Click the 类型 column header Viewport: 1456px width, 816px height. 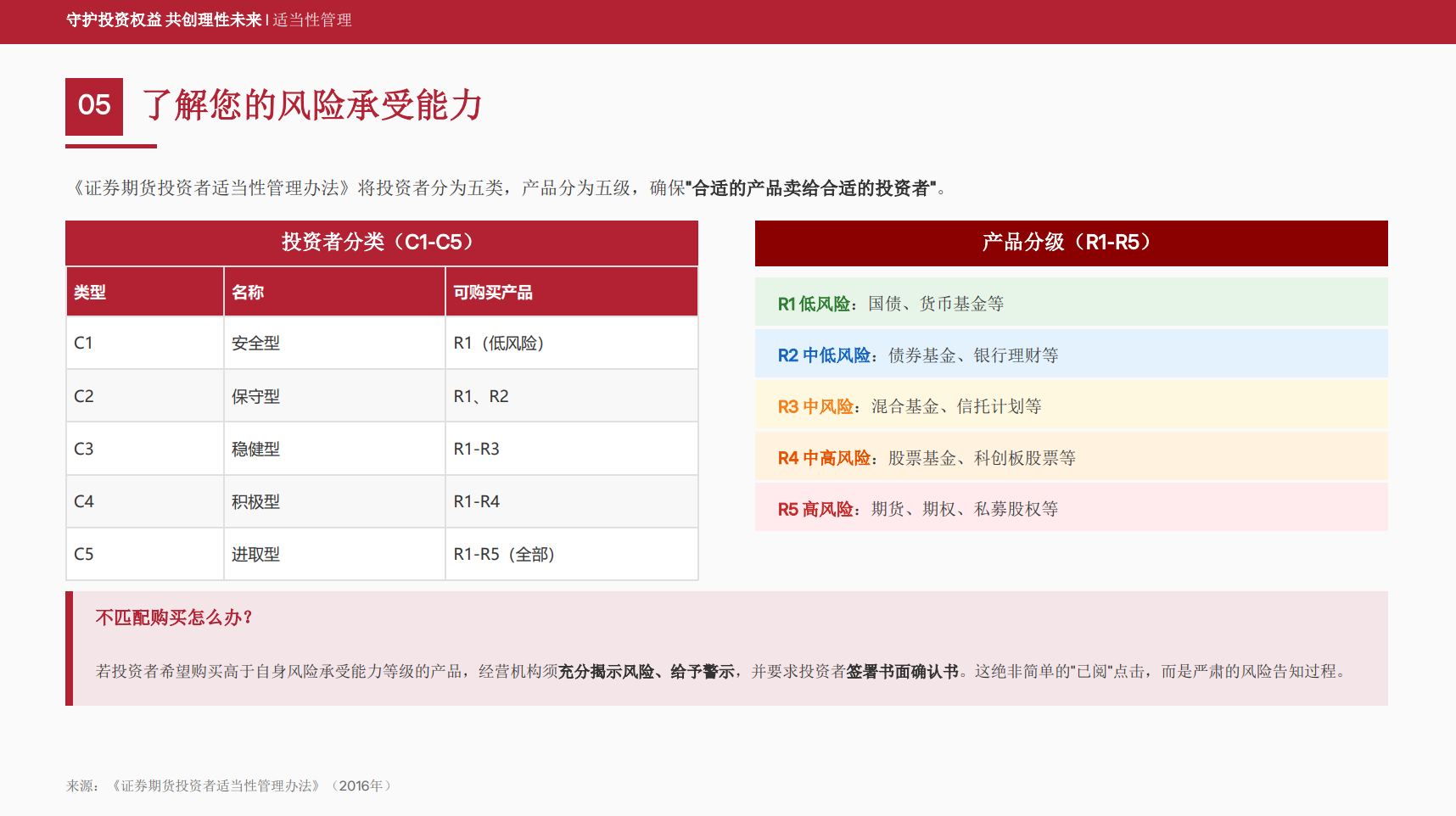point(145,292)
